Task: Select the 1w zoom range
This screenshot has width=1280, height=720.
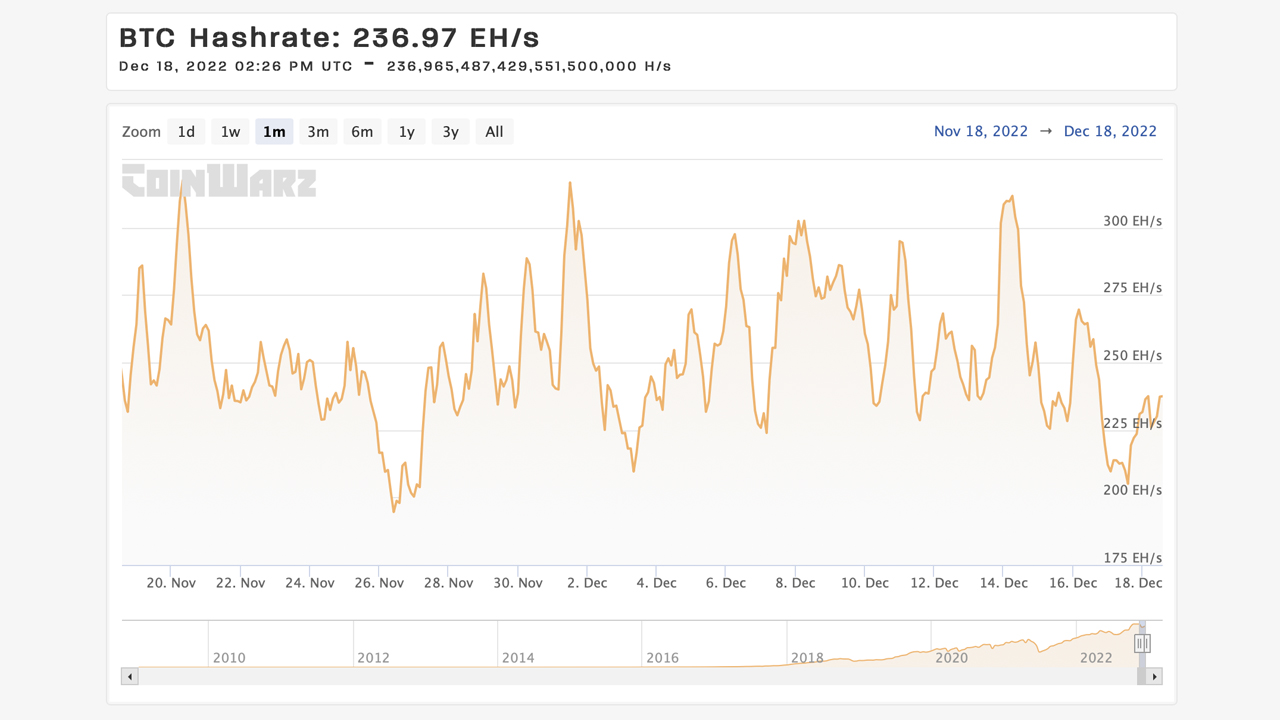Action: pyautogui.click(x=230, y=131)
